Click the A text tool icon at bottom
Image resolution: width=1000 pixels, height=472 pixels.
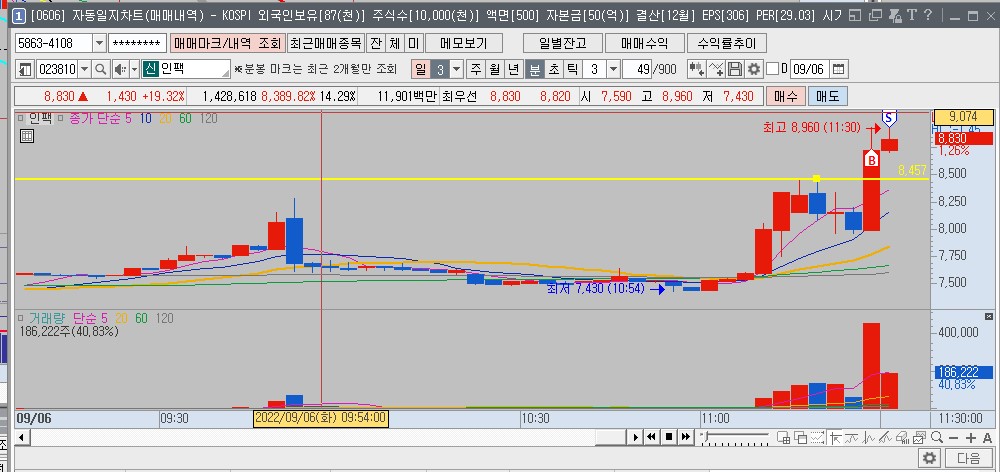[x=988, y=437]
